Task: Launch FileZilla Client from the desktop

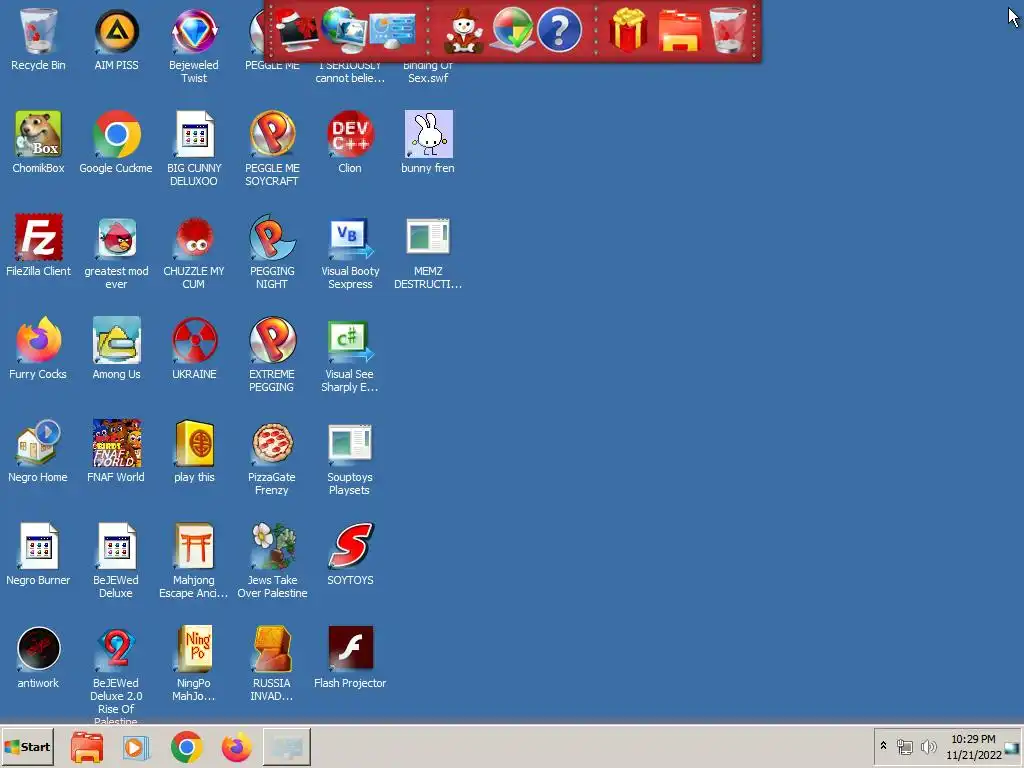Action: tap(38, 245)
